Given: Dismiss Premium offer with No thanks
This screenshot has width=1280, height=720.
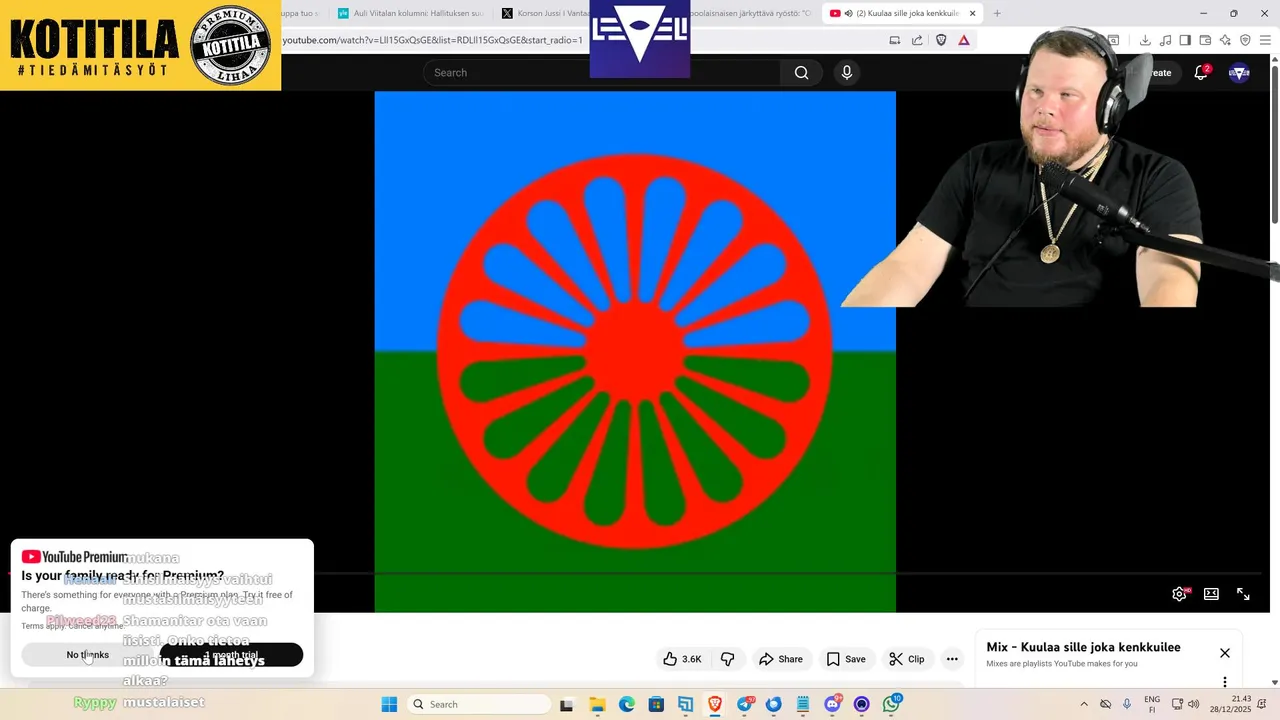Looking at the screenshot, I should [88, 655].
